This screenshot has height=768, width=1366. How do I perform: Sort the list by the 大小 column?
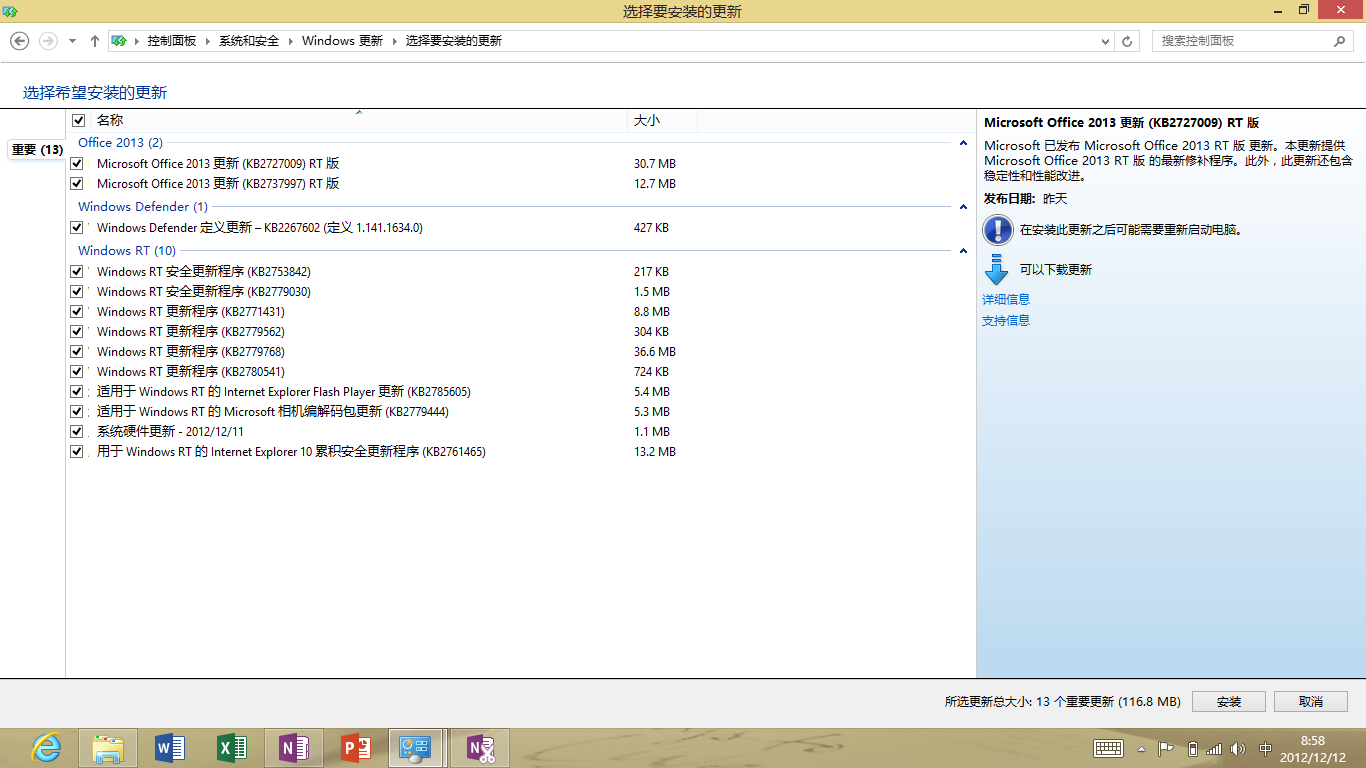click(662, 120)
